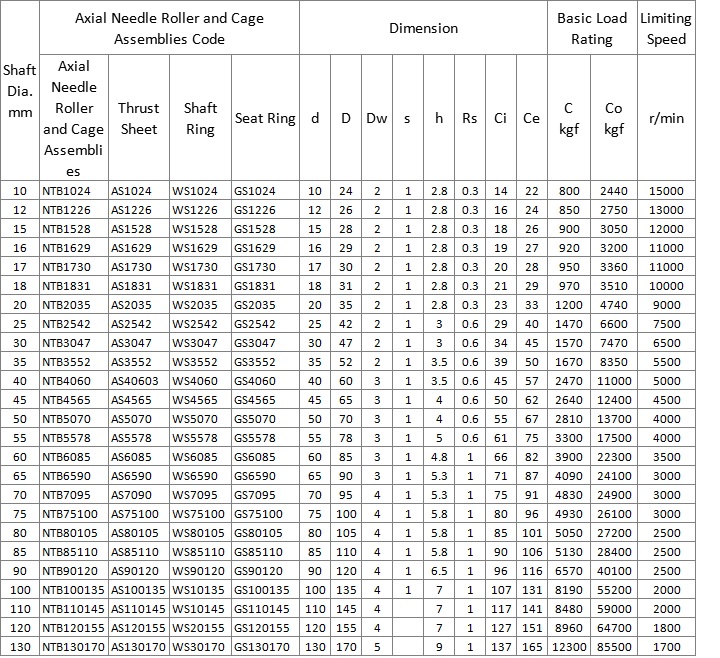Select the Co value 40100
Viewport: 720px width, 658px height.
click(x=614, y=571)
